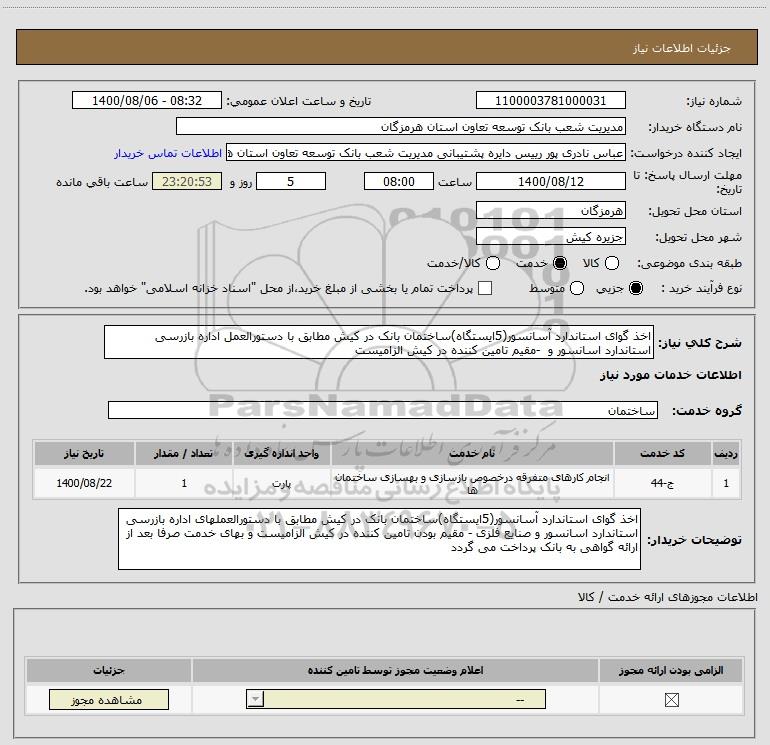Click the شرح کلی نیاز description box

tap(379, 342)
